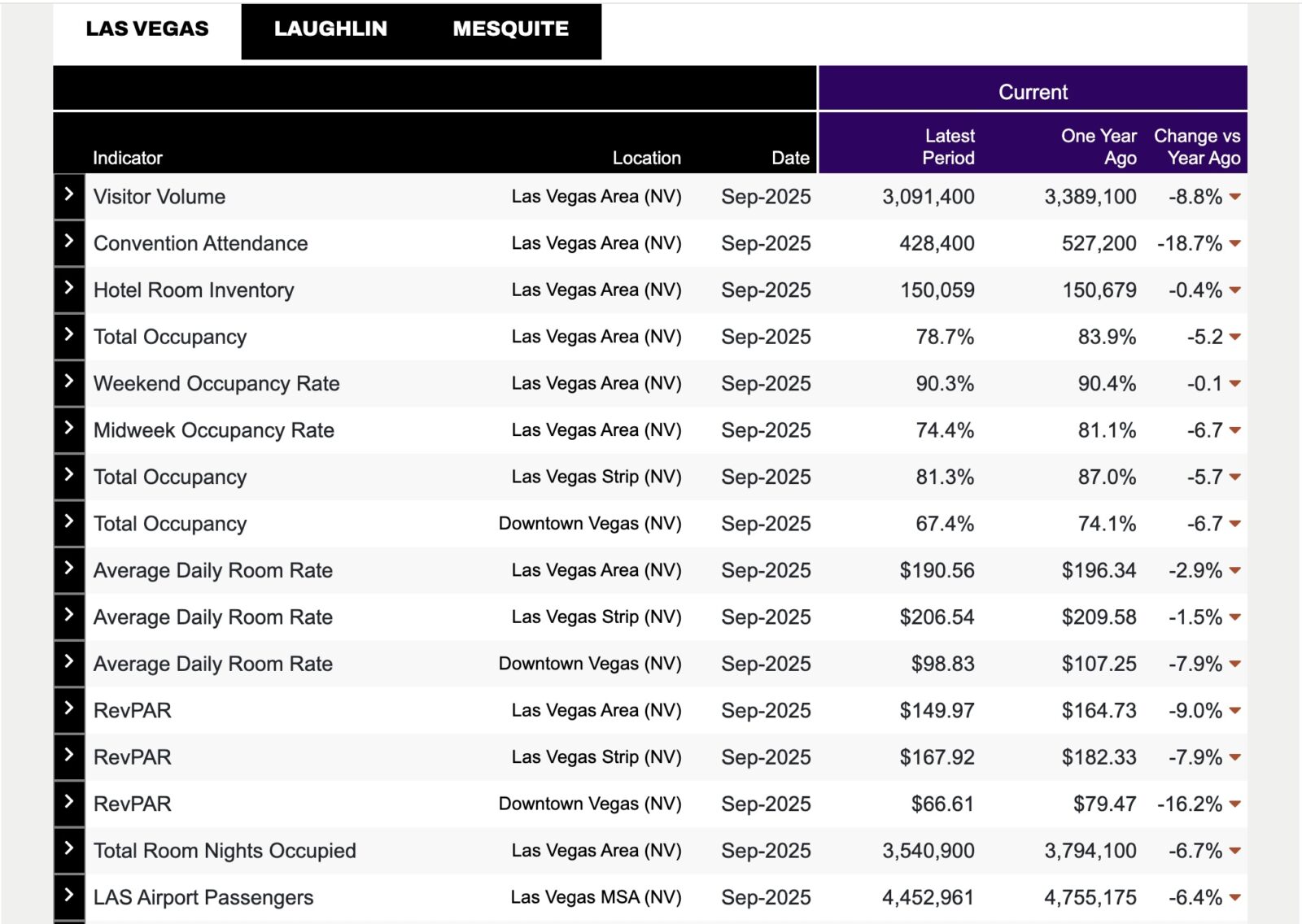This screenshot has height=924, width=1302.
Task: Click the Indicator column header
Action: point(128,158)
